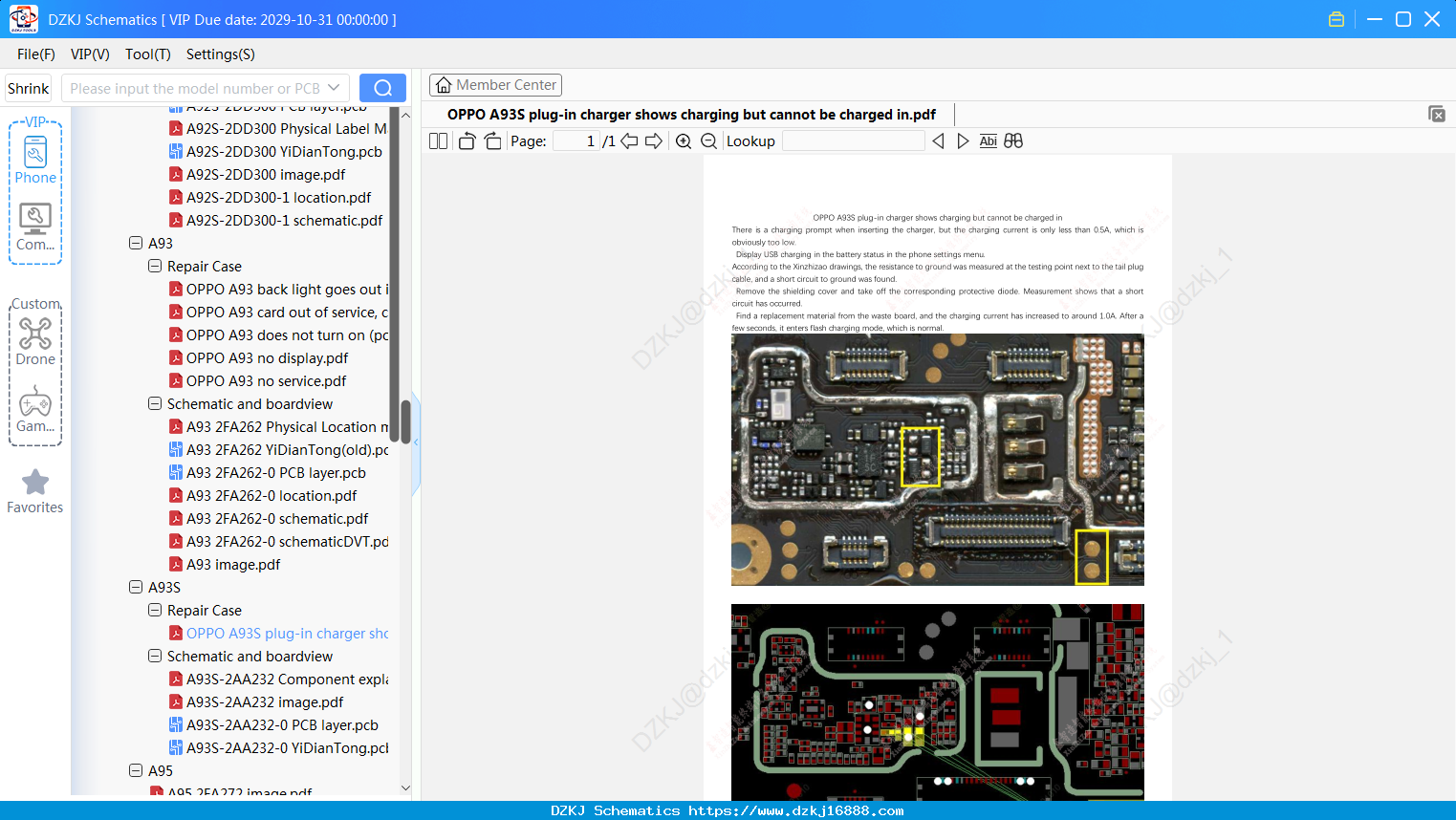Select the open OPPO A93S PDF tab

click(x=691, y=115)
